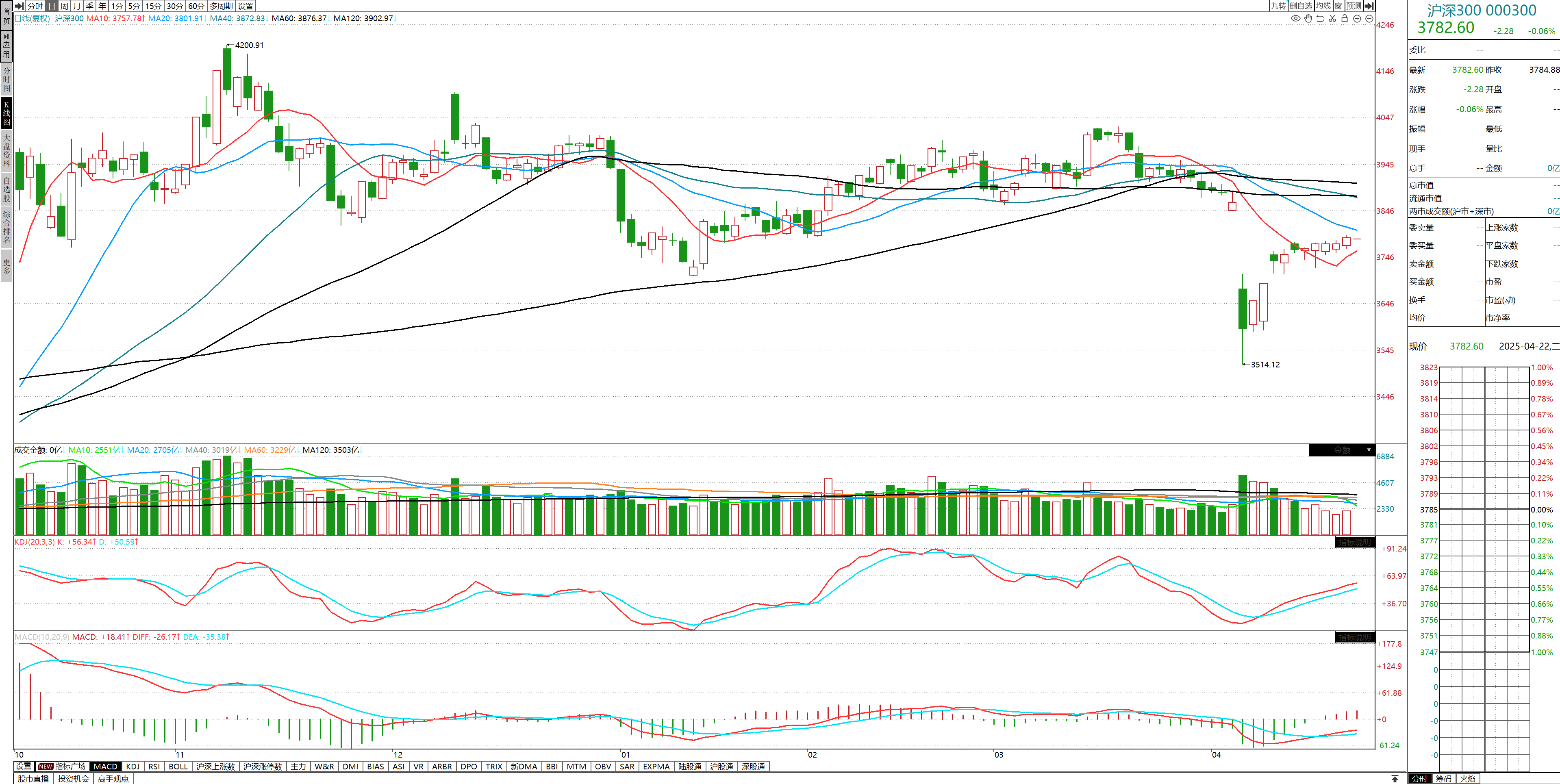Select 主力 indicator tab
The width and height of the screenshot is (1560, 784).
pyautogui.click(x=298, y=767)
